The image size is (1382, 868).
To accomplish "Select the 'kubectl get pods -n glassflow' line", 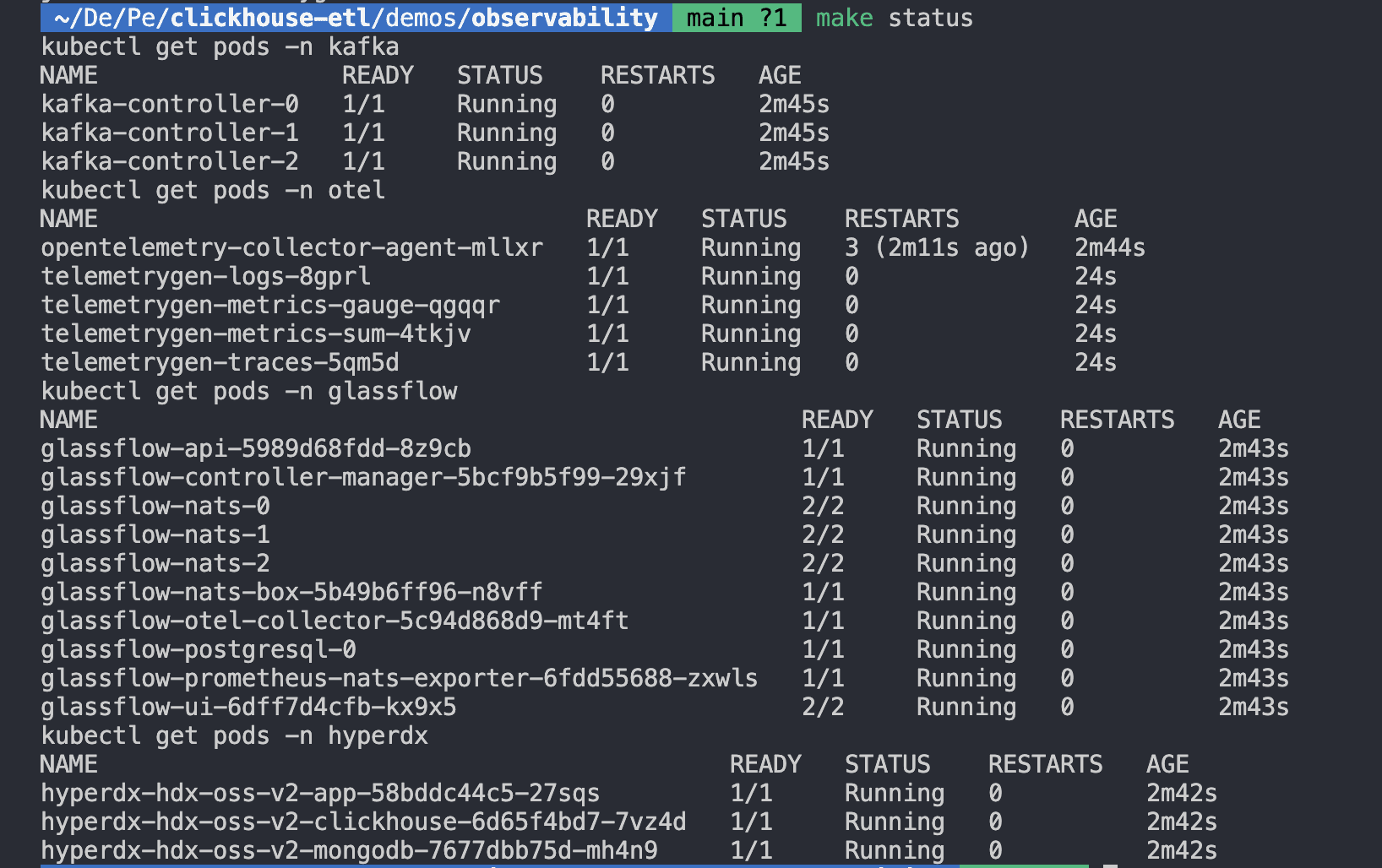I will click(x=249, y=391).
